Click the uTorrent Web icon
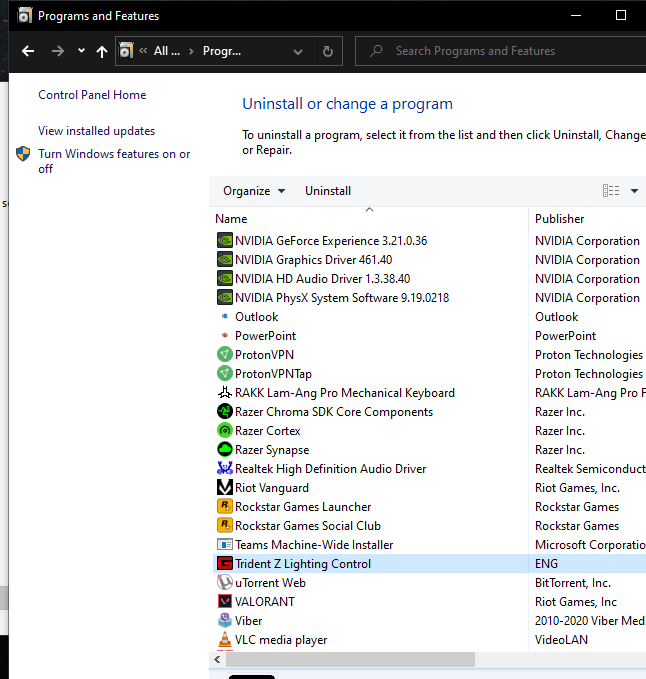This screenshot has height=679, width=646. tap(225, 582)
